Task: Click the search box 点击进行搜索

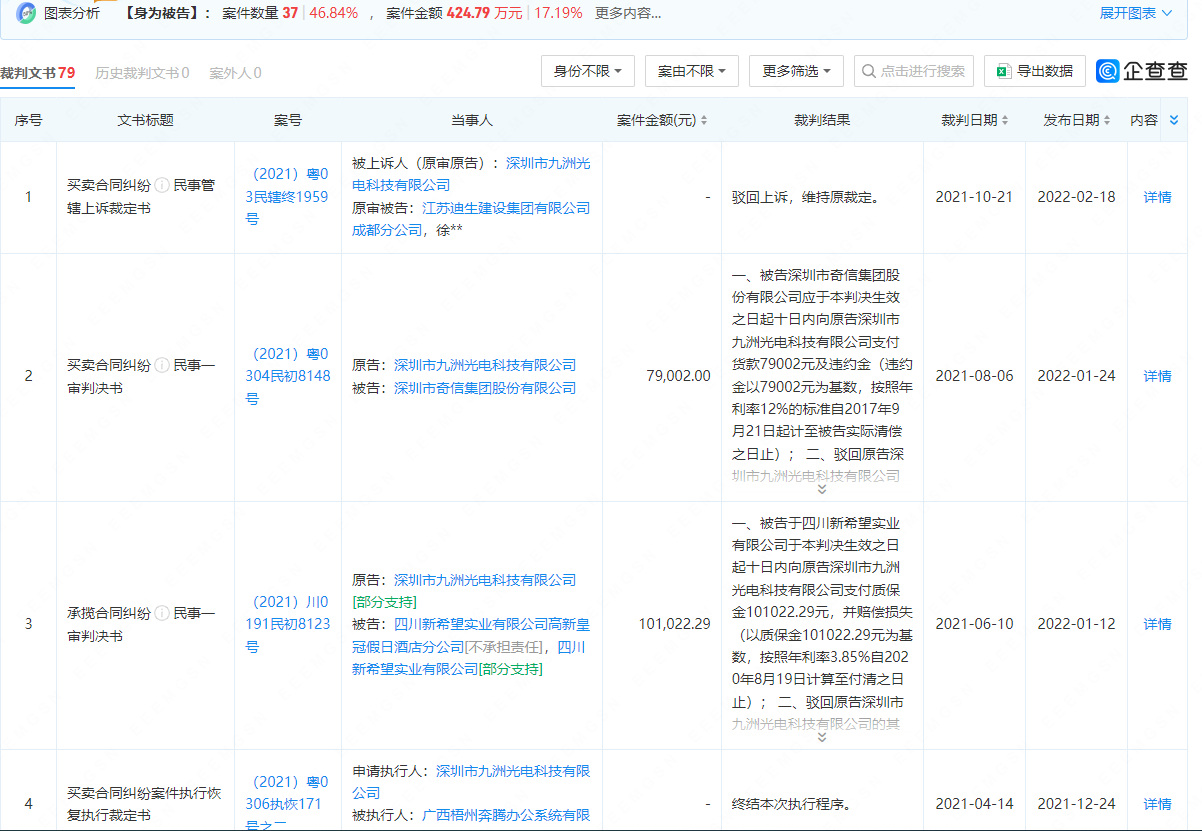Action: pyautogui.click(x=914, y=71)
